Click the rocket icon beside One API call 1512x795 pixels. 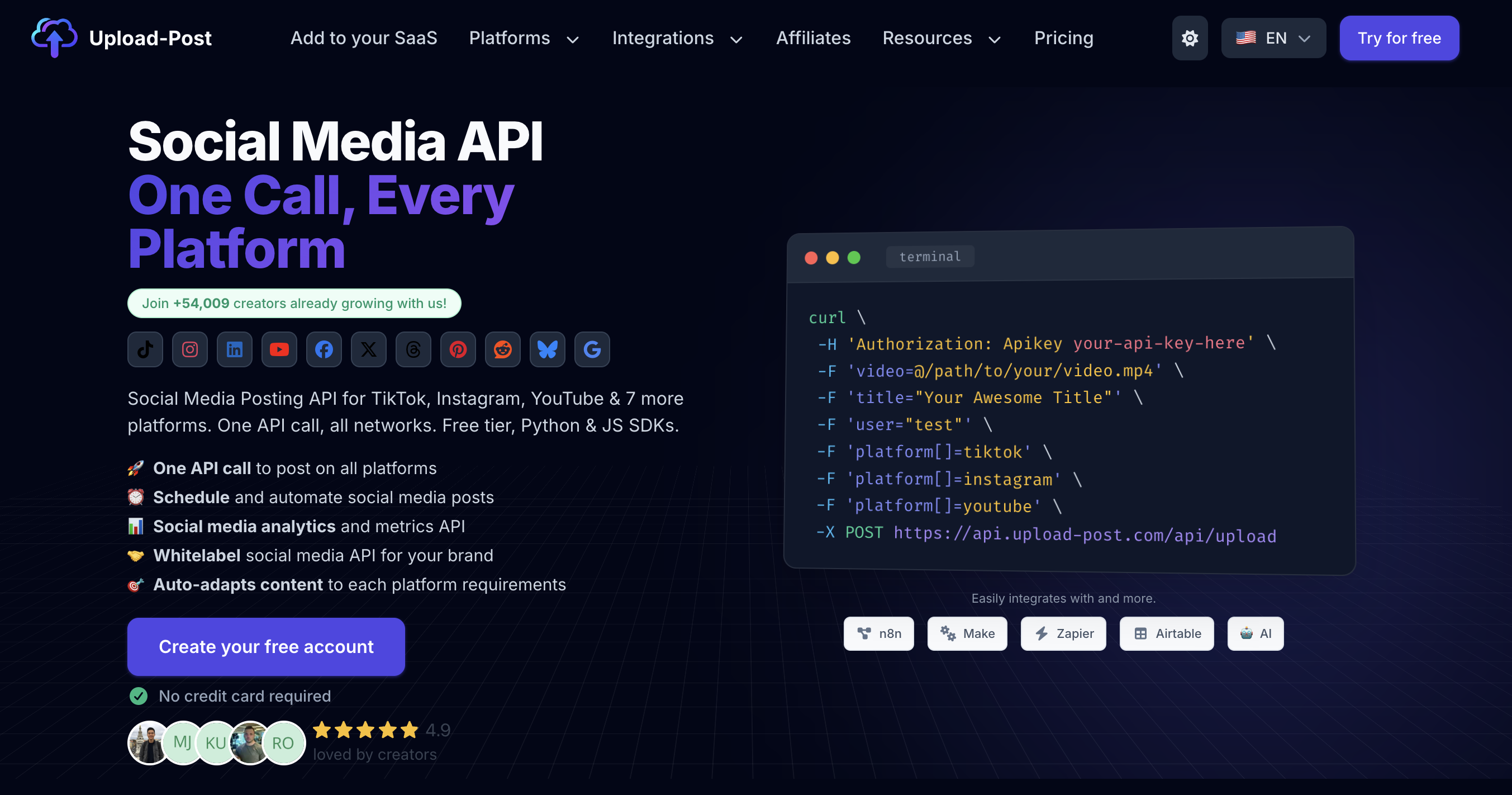136,469
